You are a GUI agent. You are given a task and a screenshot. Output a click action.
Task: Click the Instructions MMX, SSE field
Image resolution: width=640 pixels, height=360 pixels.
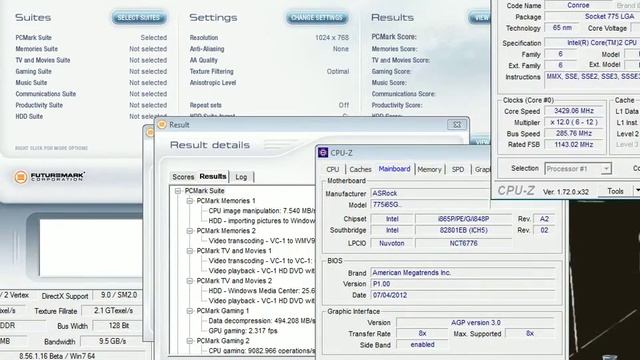tap(593, 80)
